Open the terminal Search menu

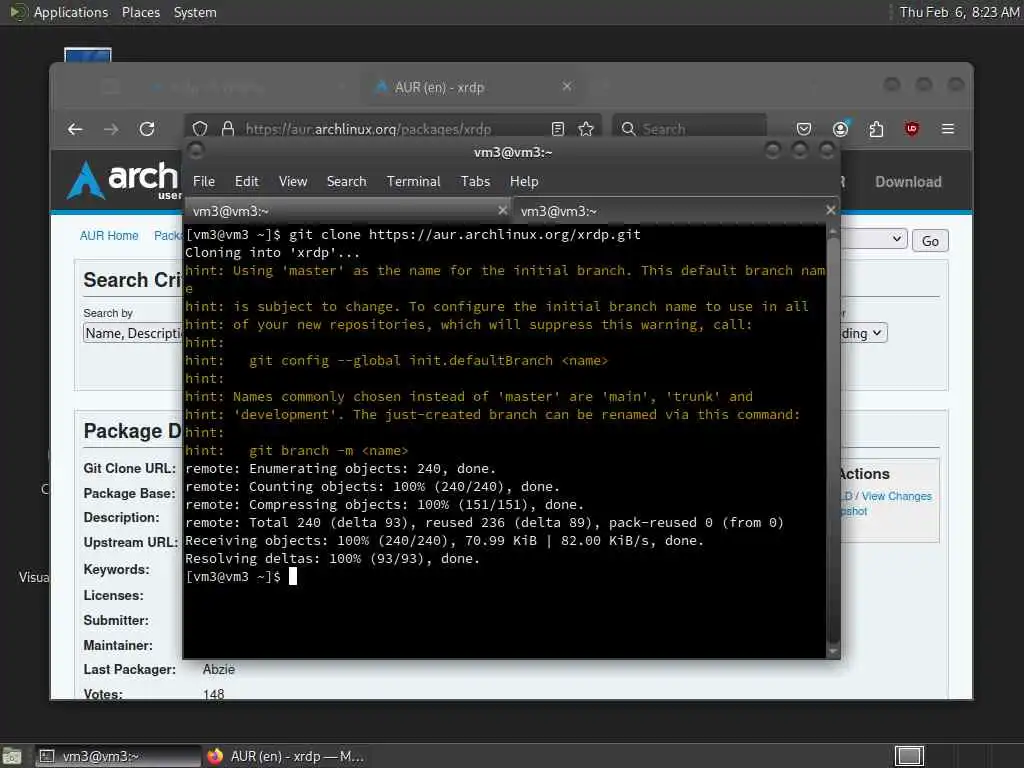tap(347, 182)
